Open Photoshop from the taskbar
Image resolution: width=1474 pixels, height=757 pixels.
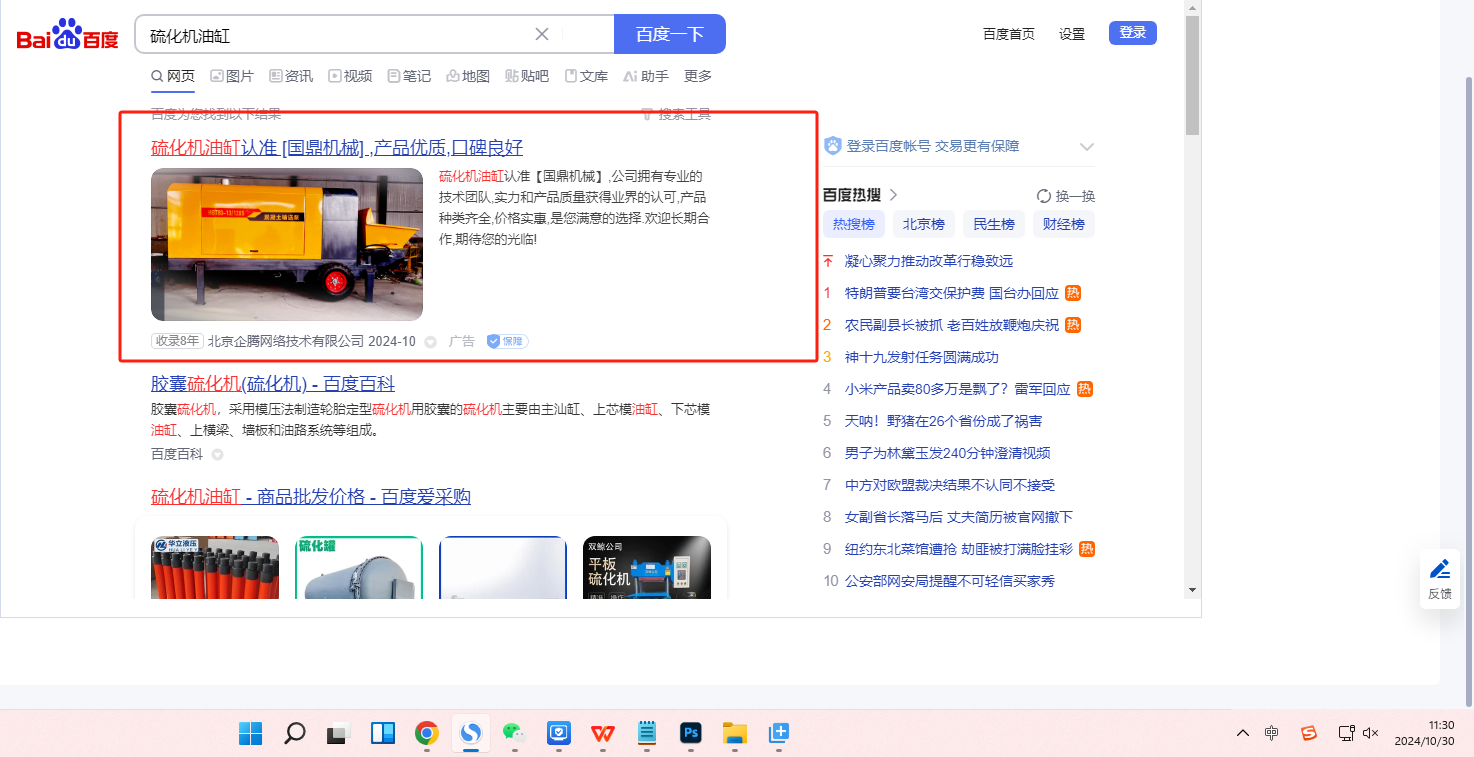tap(690, 733)
